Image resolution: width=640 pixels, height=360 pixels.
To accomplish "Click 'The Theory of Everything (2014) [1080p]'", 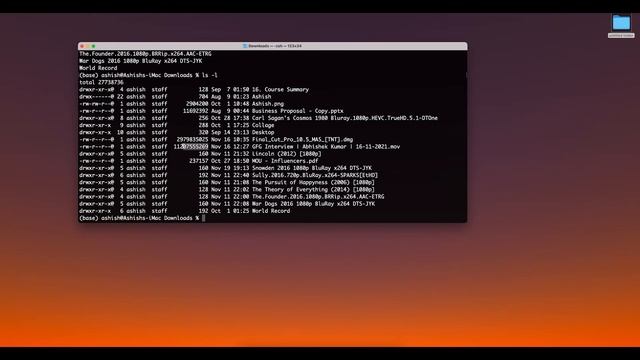I will (313, 189).
